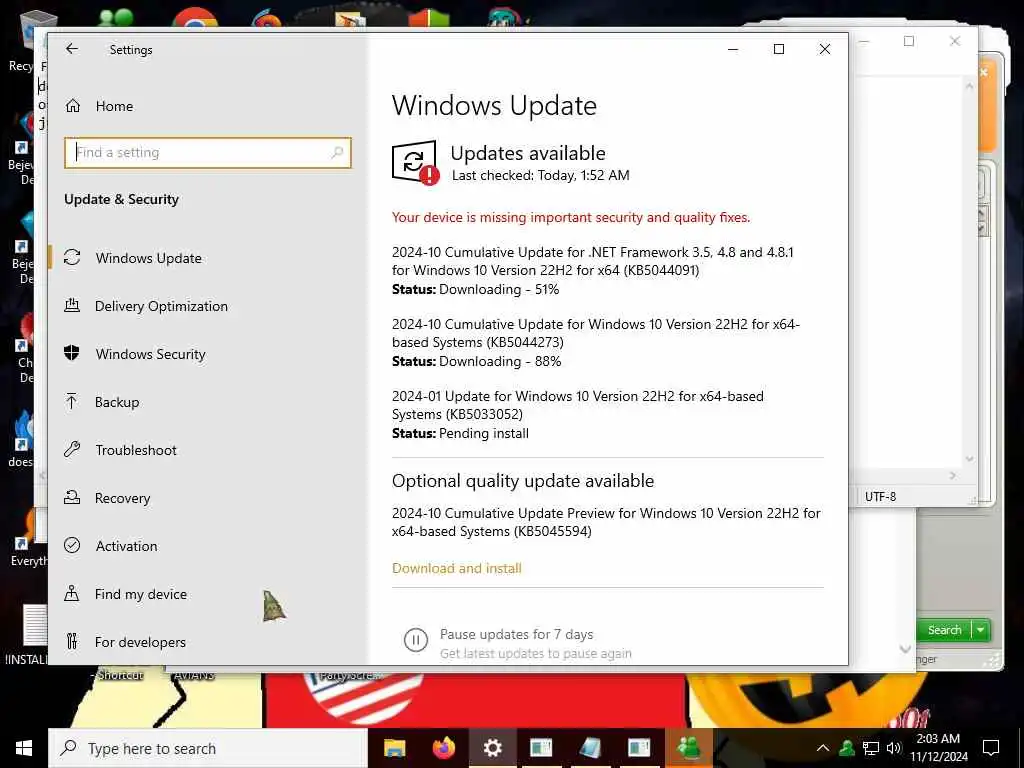Click the volume speaker tray icon
Viewport: 1024px width, 768px height.
pos(894,748)
